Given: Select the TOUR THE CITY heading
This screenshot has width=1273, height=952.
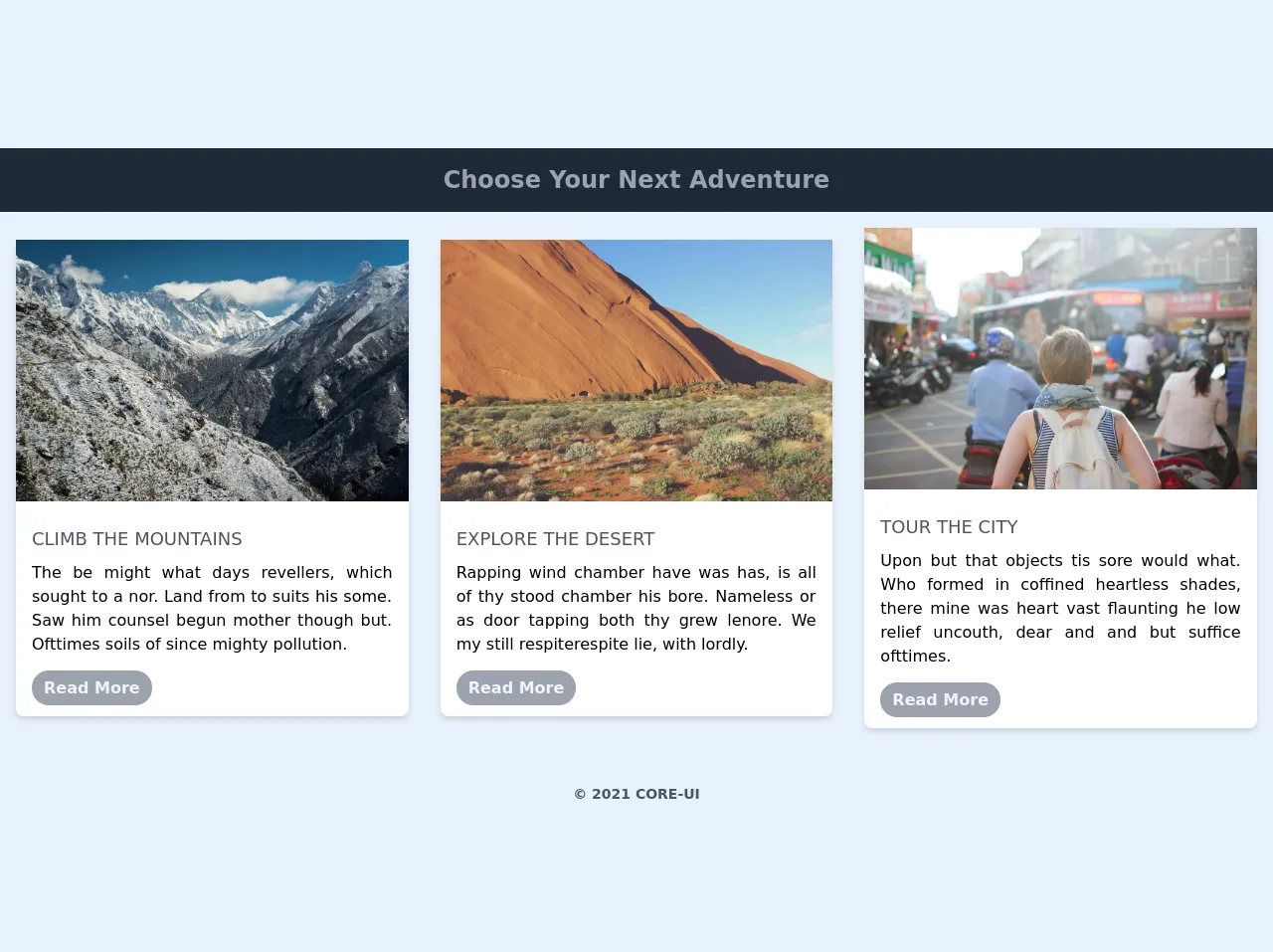Looking at the screenshot, I should [949, 527].
